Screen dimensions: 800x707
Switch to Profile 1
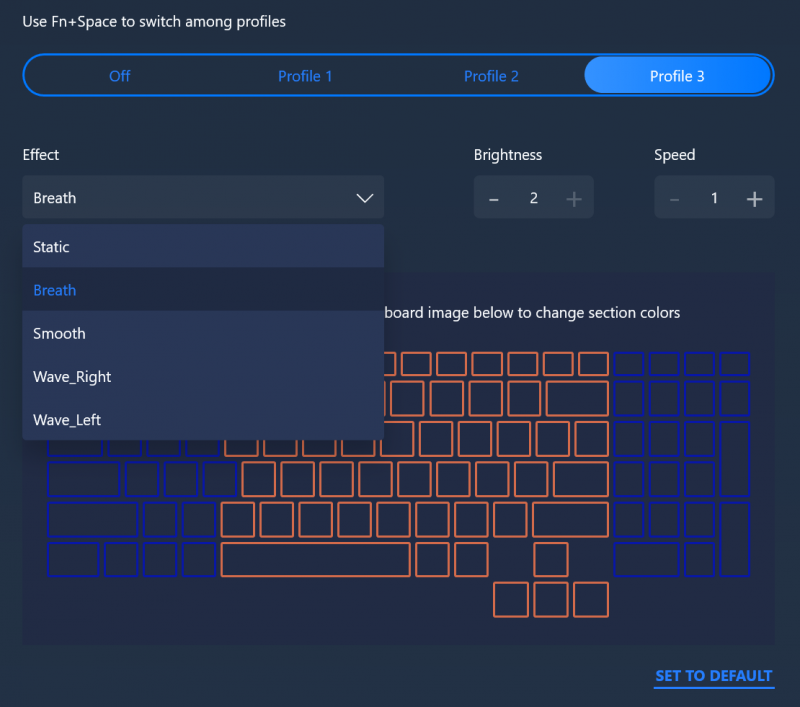tap(305, 75)
